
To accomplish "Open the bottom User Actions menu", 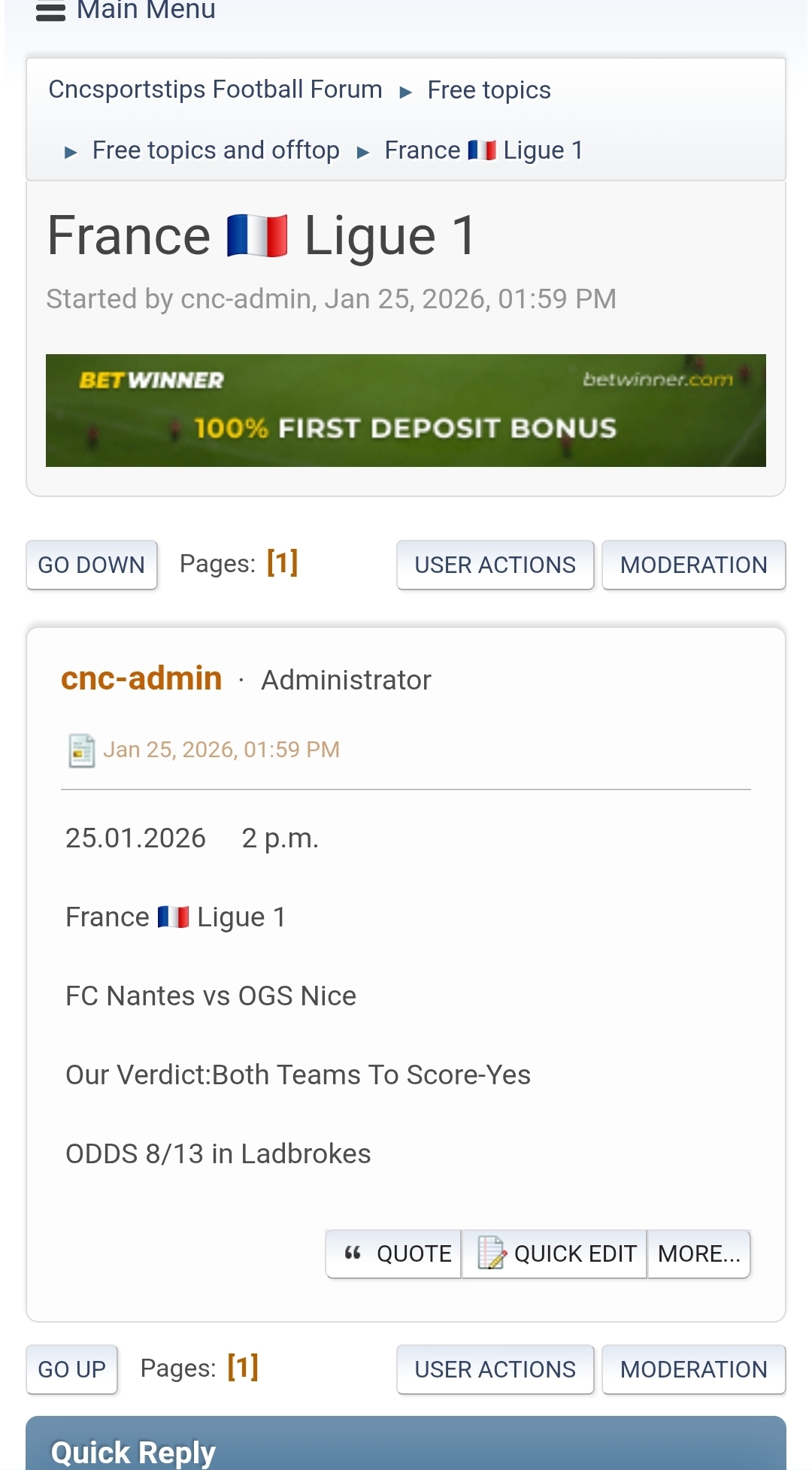I will tap(495, 1369).
